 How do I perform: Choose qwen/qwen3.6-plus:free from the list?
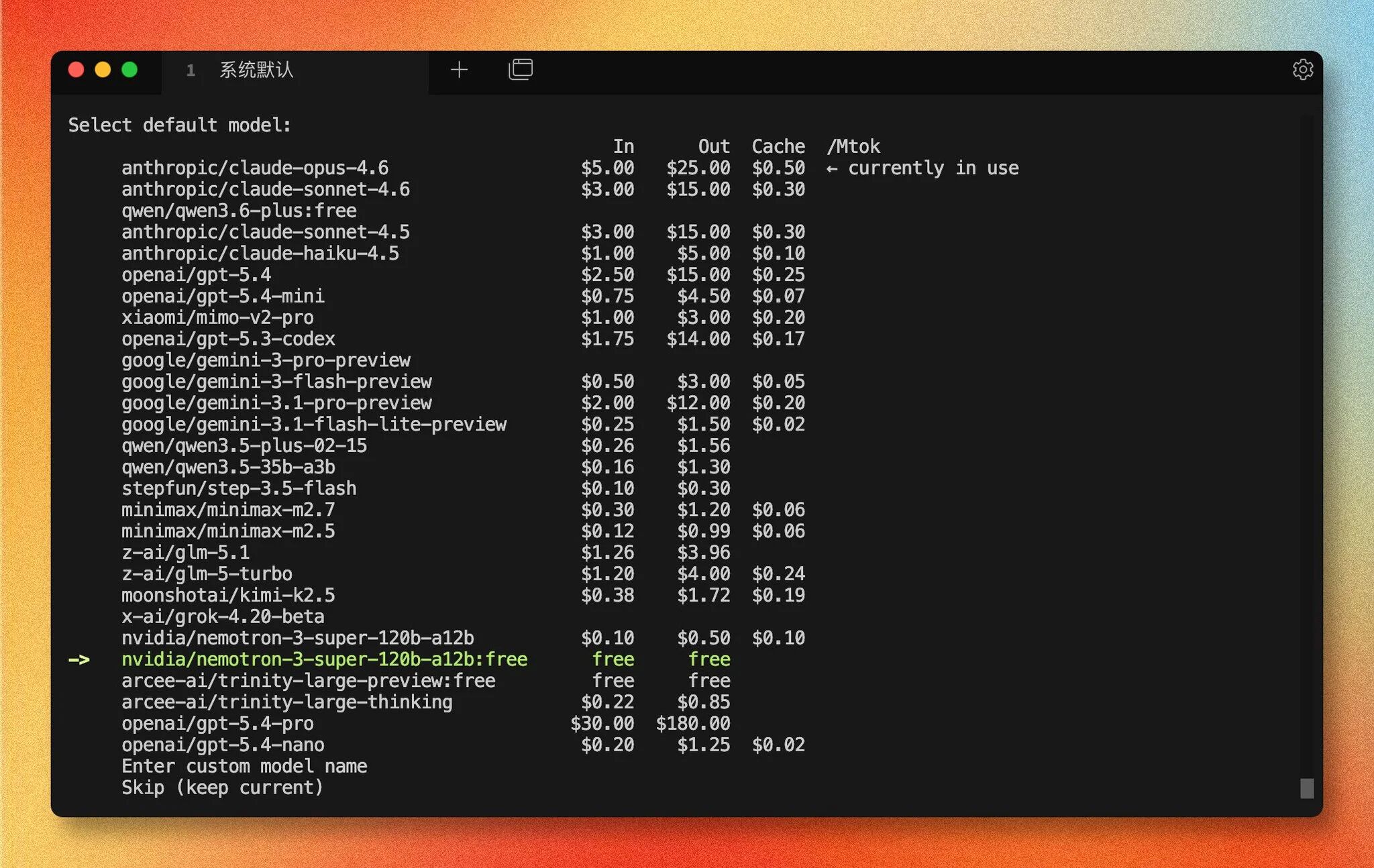coord(239,211)
